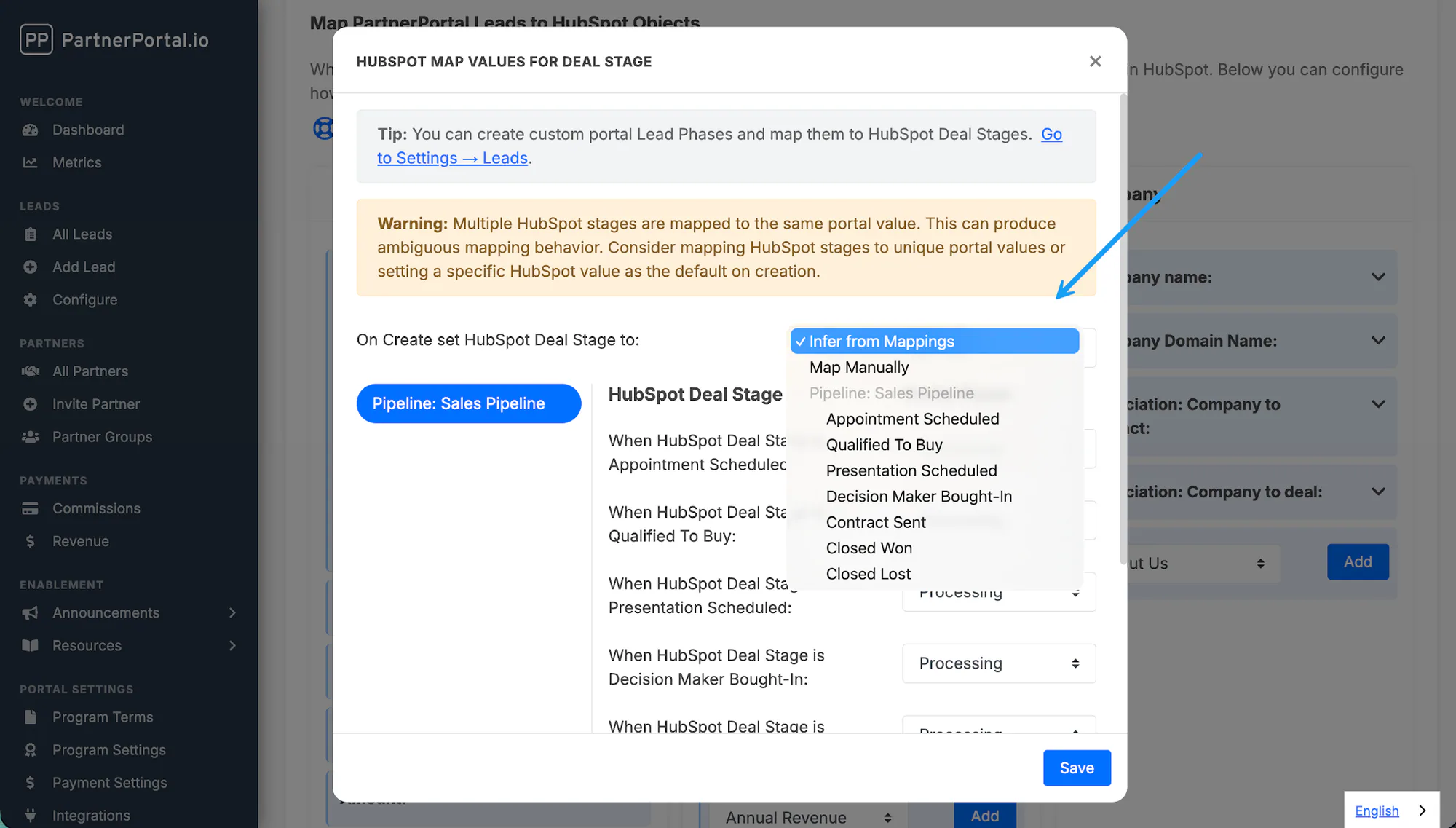Select the Pipeline: Sales Pipeline tab

coord(469,403)
